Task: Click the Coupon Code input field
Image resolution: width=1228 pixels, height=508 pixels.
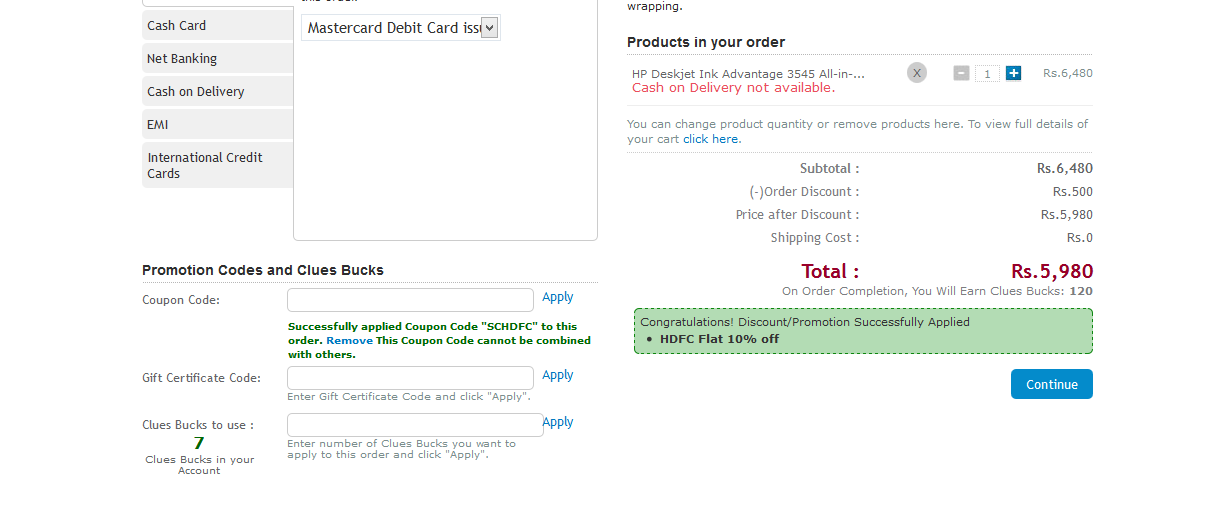Action: [411, 300]
